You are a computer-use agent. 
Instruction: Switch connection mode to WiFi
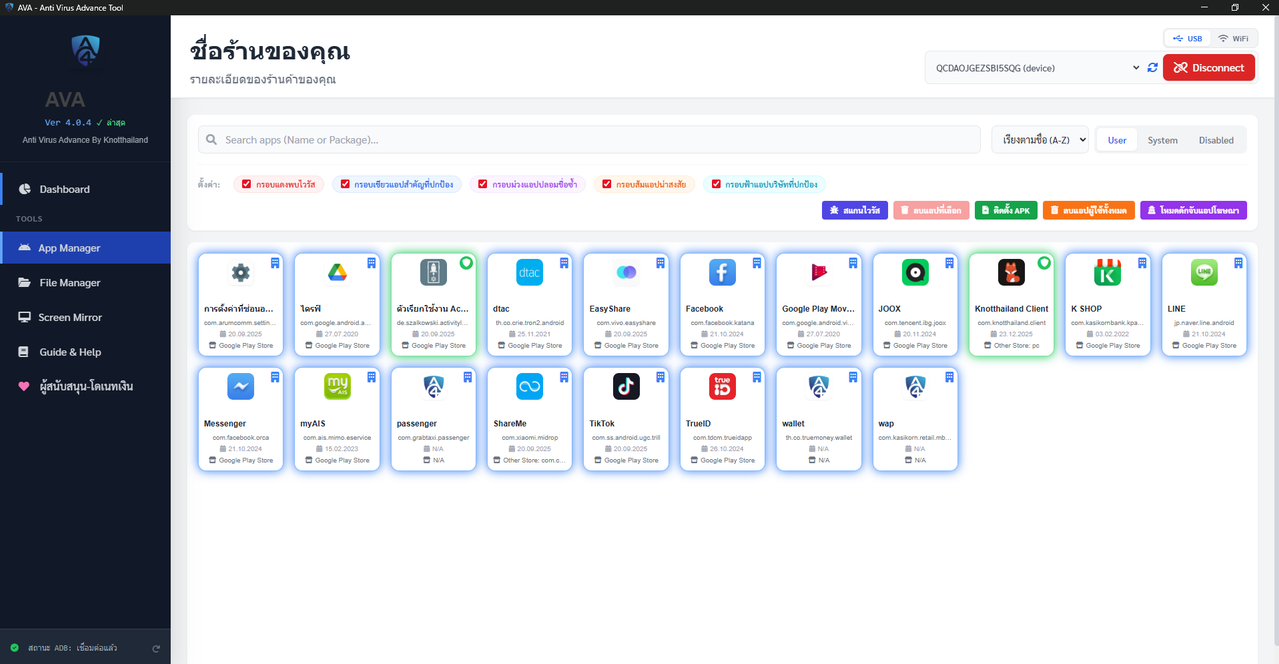1232,38
